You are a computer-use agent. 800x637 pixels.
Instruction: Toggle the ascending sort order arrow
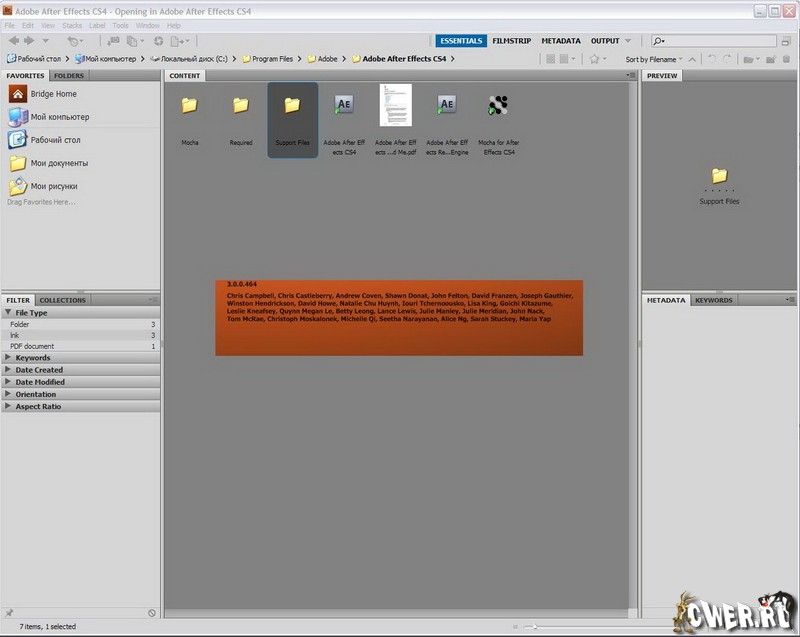(693, 59)
